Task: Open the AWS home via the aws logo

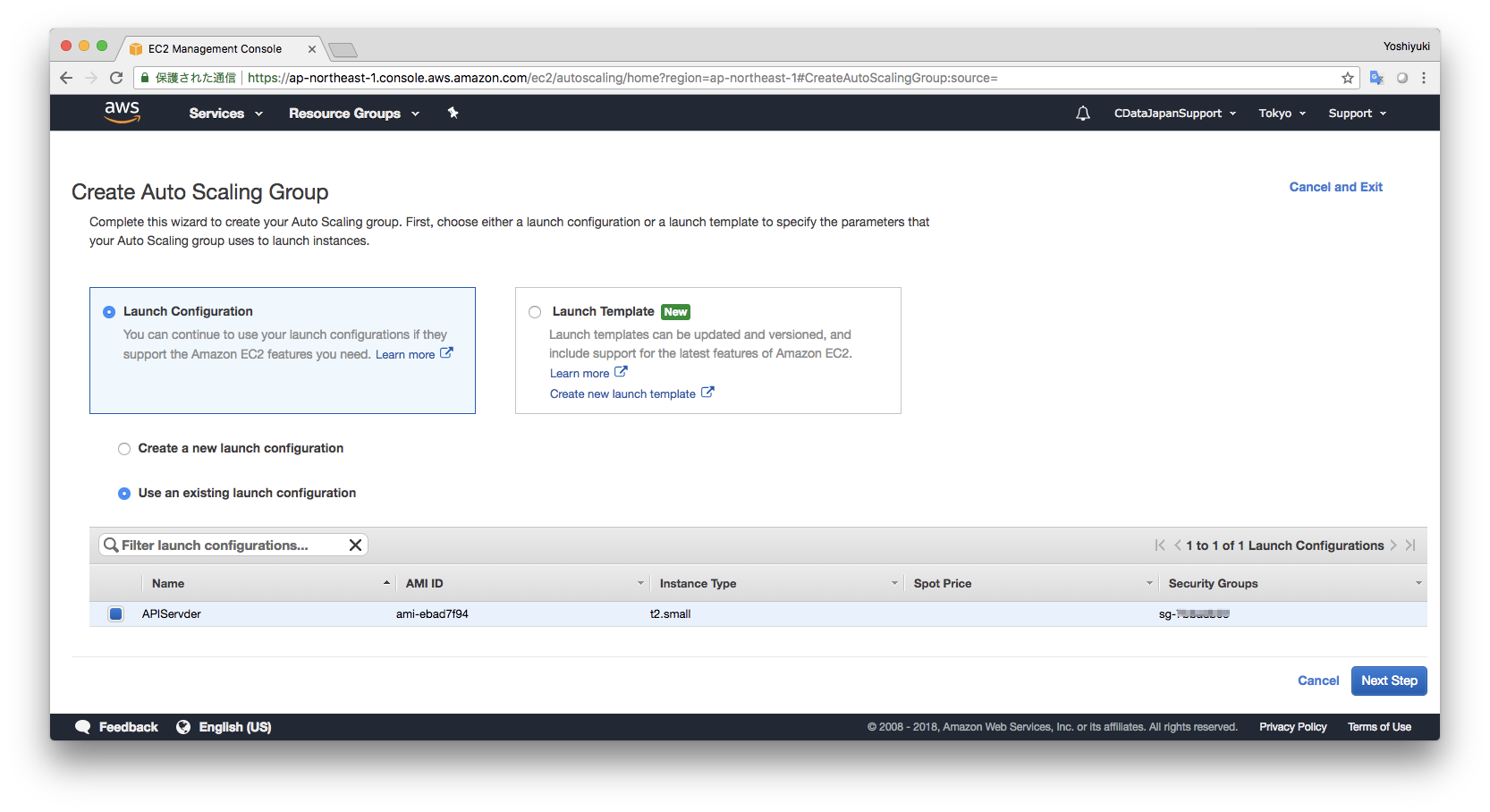Action: pyautogui.click(x=122, y=112)
